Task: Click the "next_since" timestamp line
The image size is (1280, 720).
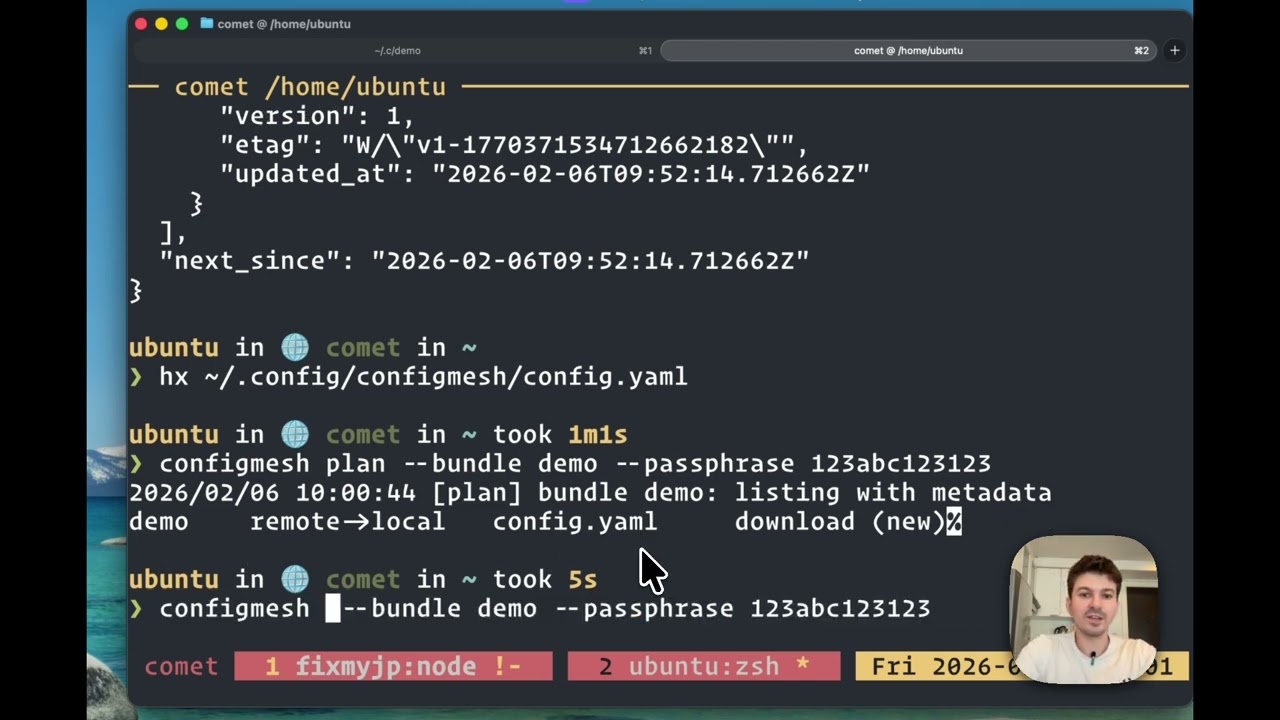Action: click(x=484, y=261)
